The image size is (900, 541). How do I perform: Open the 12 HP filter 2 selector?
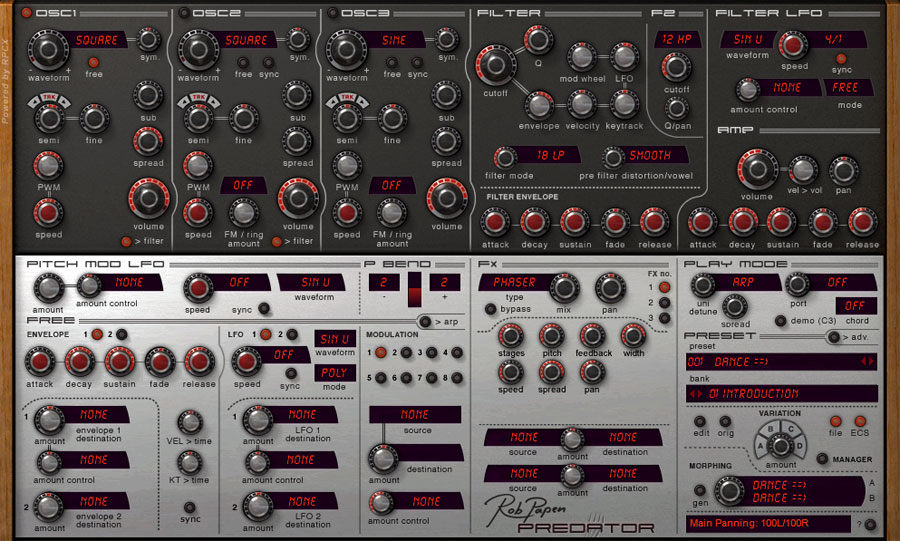[677, 39]
